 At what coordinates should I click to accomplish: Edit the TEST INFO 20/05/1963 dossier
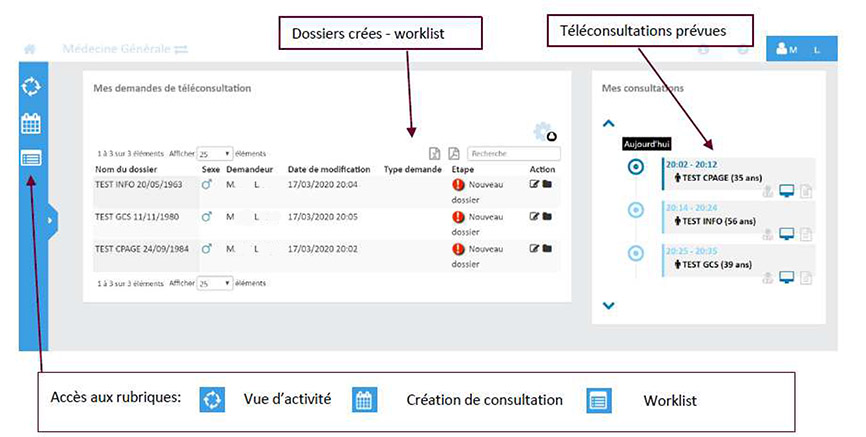pos(534,185)
